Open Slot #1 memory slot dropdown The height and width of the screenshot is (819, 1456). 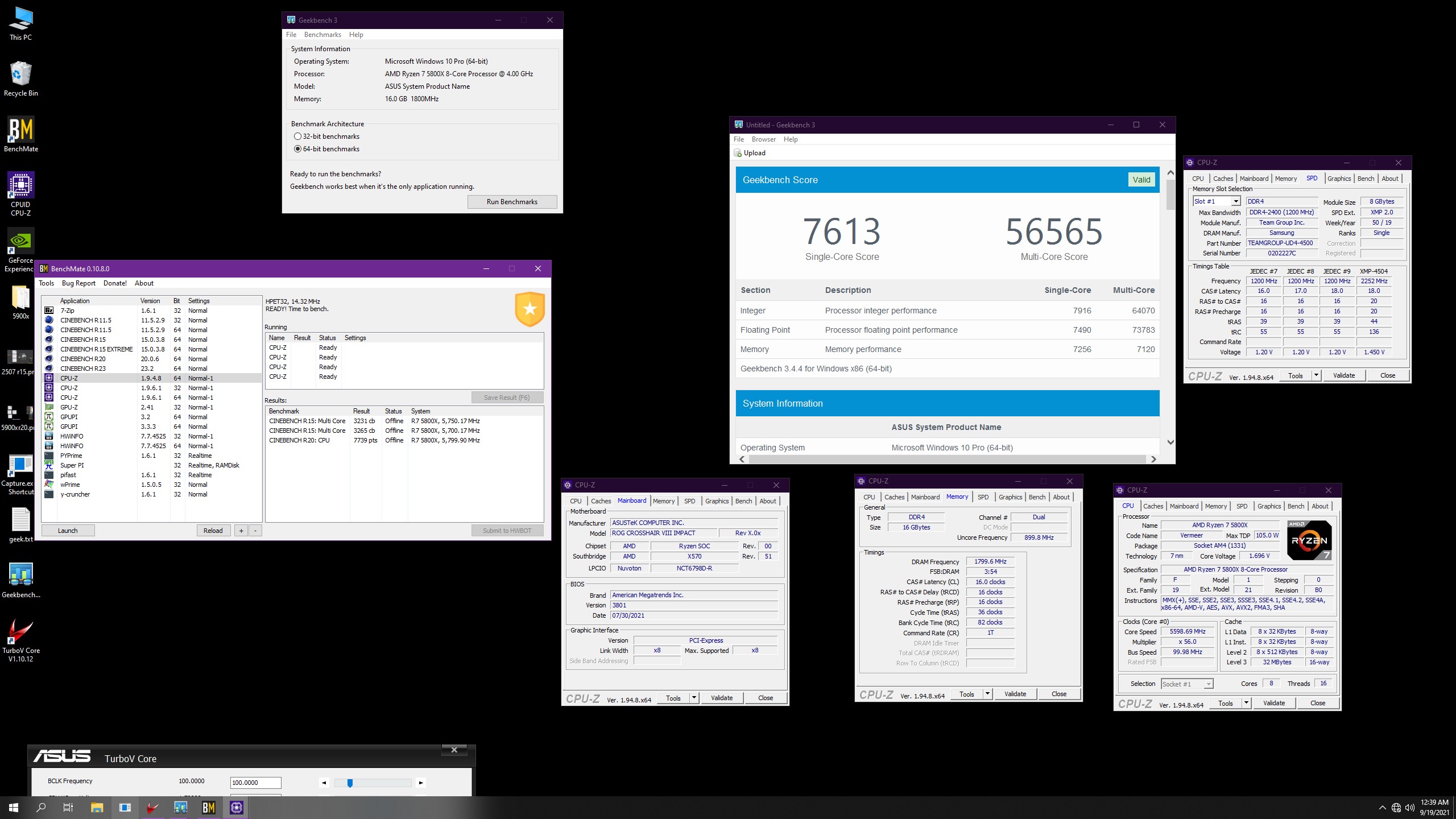click(1235, 201)
